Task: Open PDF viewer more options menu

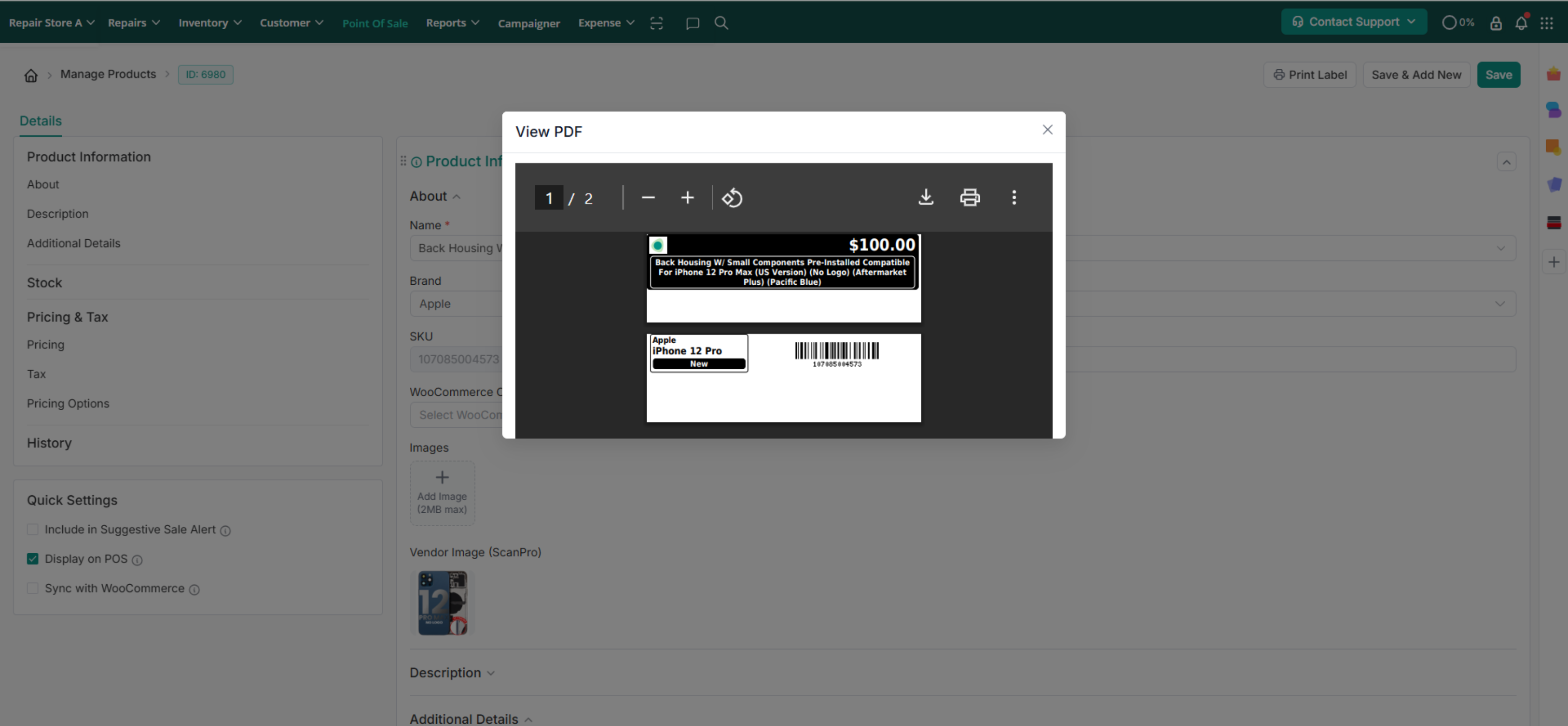Action: [1013, 197]
